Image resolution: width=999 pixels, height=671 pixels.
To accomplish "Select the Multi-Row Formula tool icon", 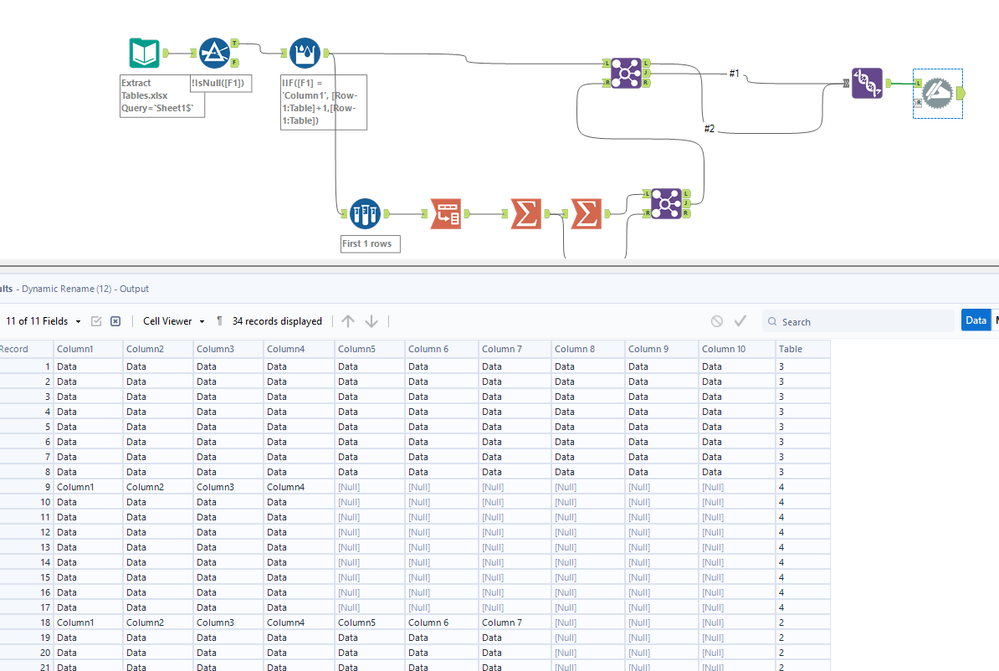I will [x=305, y=53].
